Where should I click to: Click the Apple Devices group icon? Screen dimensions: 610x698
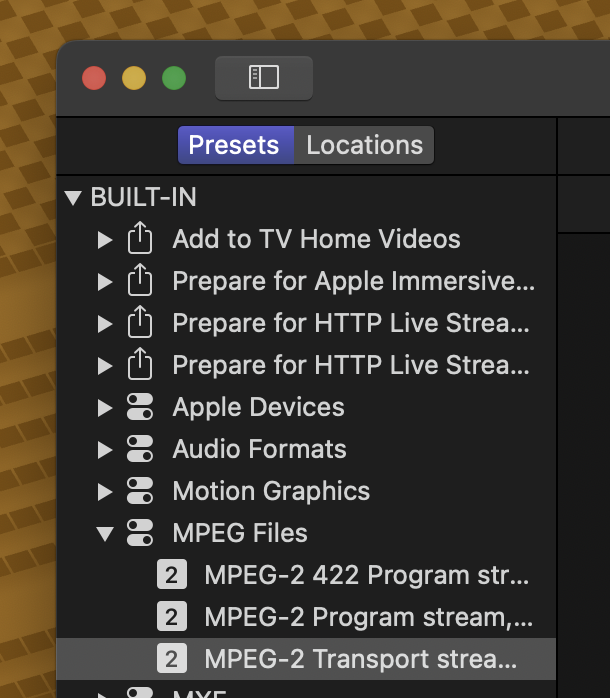tap(140, 408)
